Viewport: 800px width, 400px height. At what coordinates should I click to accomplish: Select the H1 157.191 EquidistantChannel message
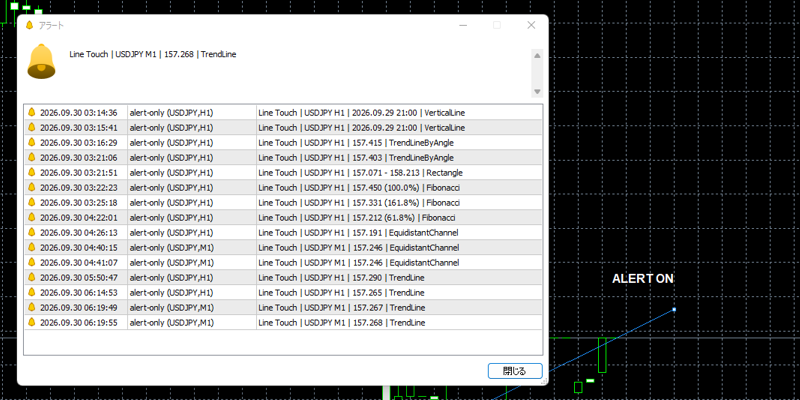358,233
